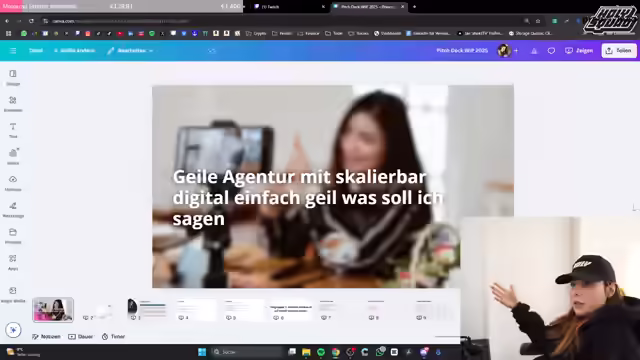Open the Notizen notes panel
This screenshot has height=360, width=640.
(x=46, y=336)
